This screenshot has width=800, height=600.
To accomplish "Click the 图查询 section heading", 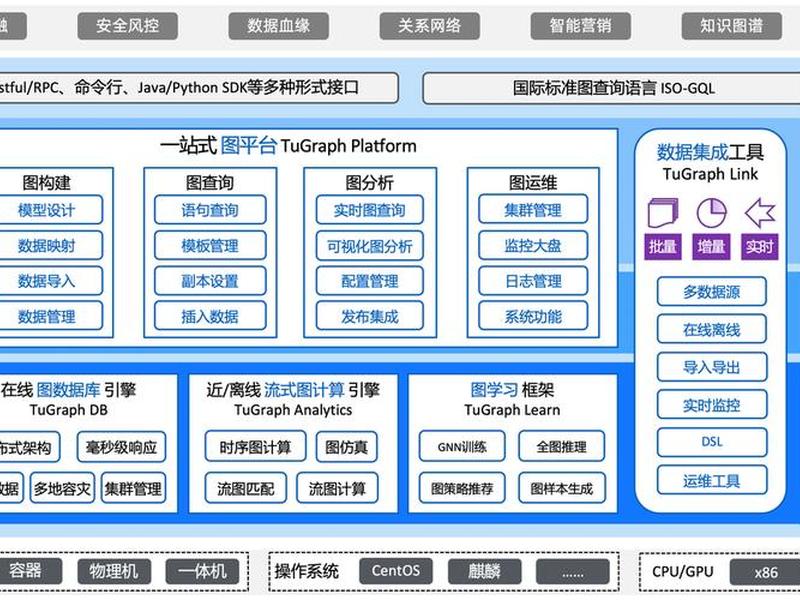I will (210, 182).
